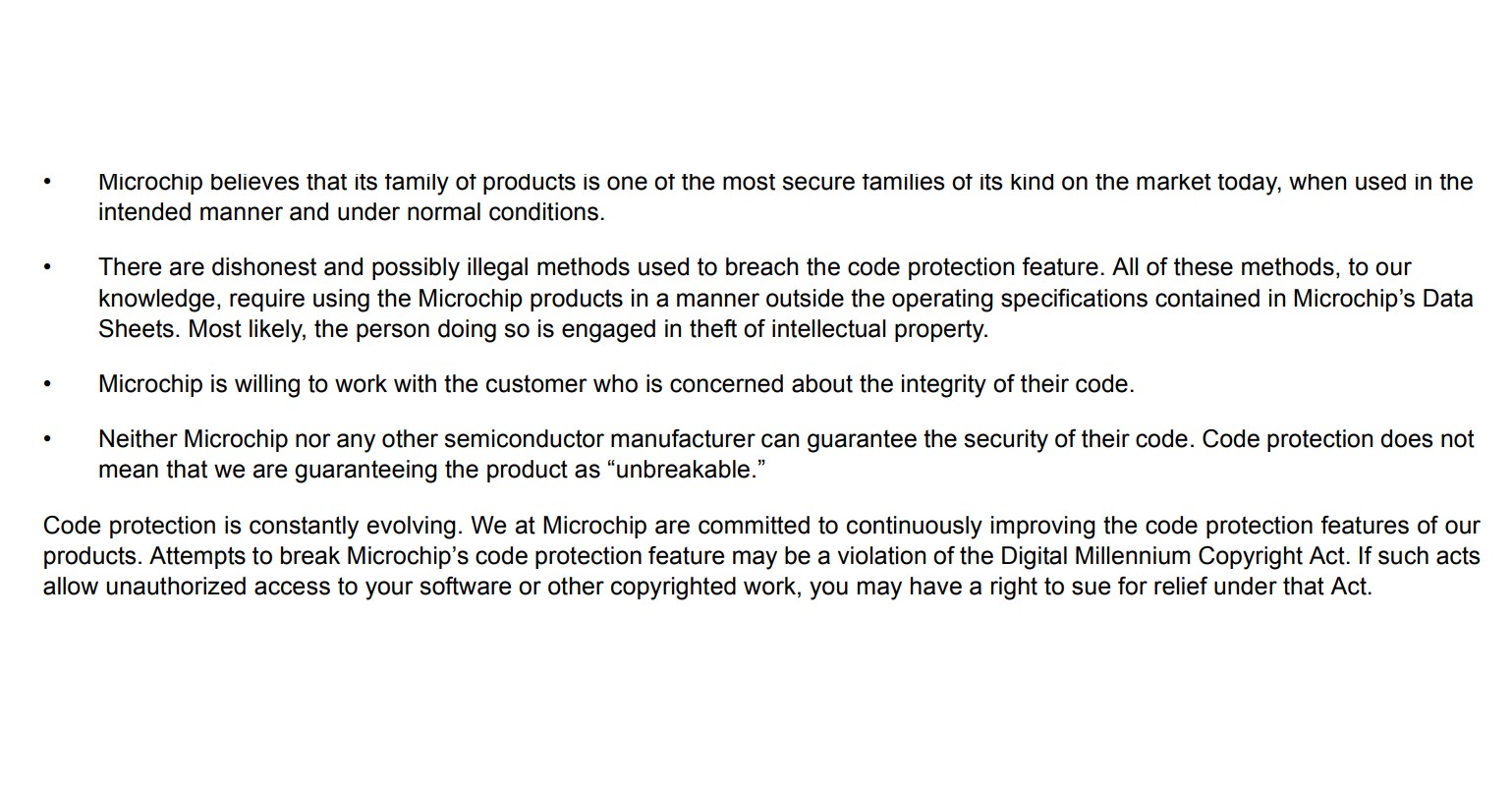Click the fourth bullet point marker
1512x788 pixels.
(x=46, y=439)
